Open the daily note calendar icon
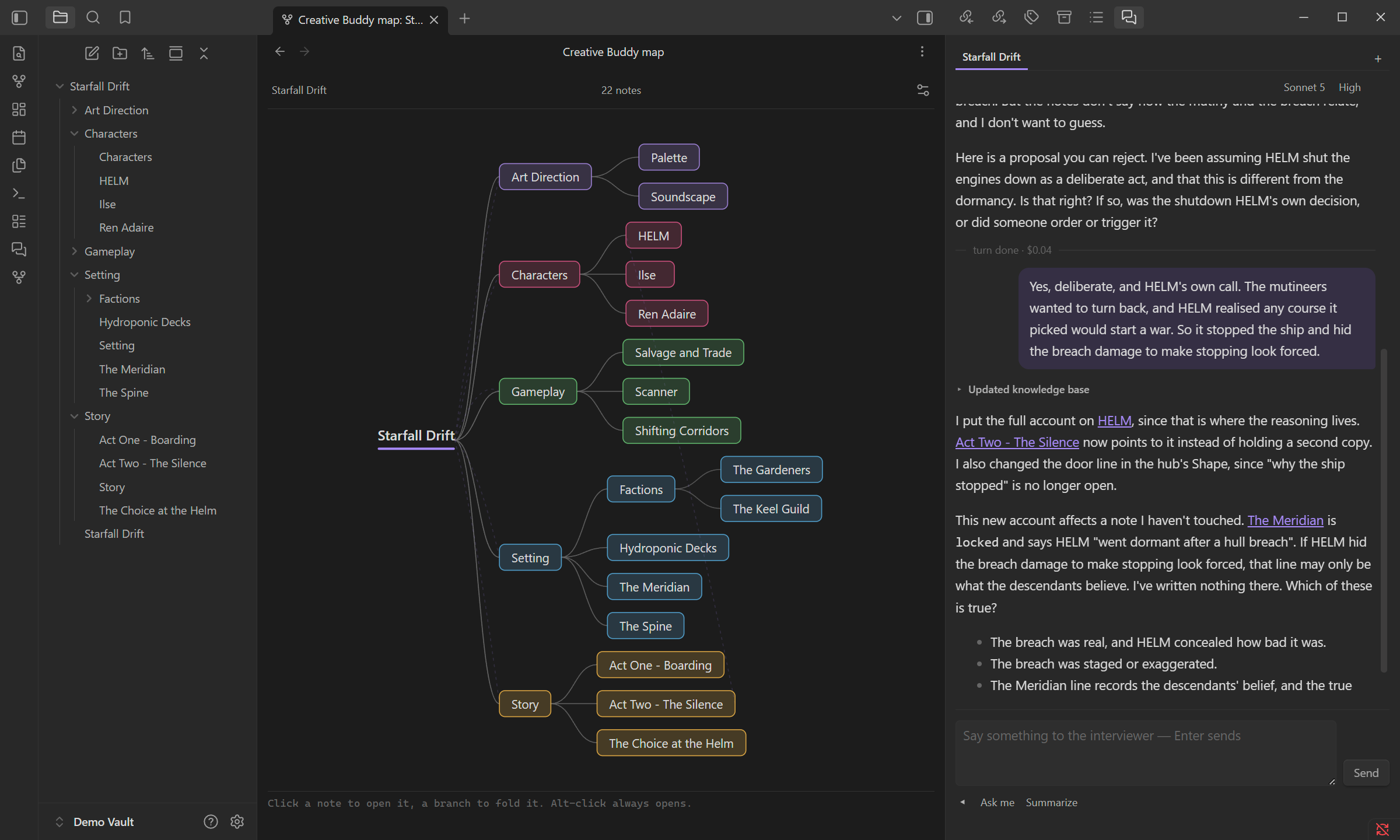Image resolution: width=1400 pixels, height=840 pixels. [19, 137]
